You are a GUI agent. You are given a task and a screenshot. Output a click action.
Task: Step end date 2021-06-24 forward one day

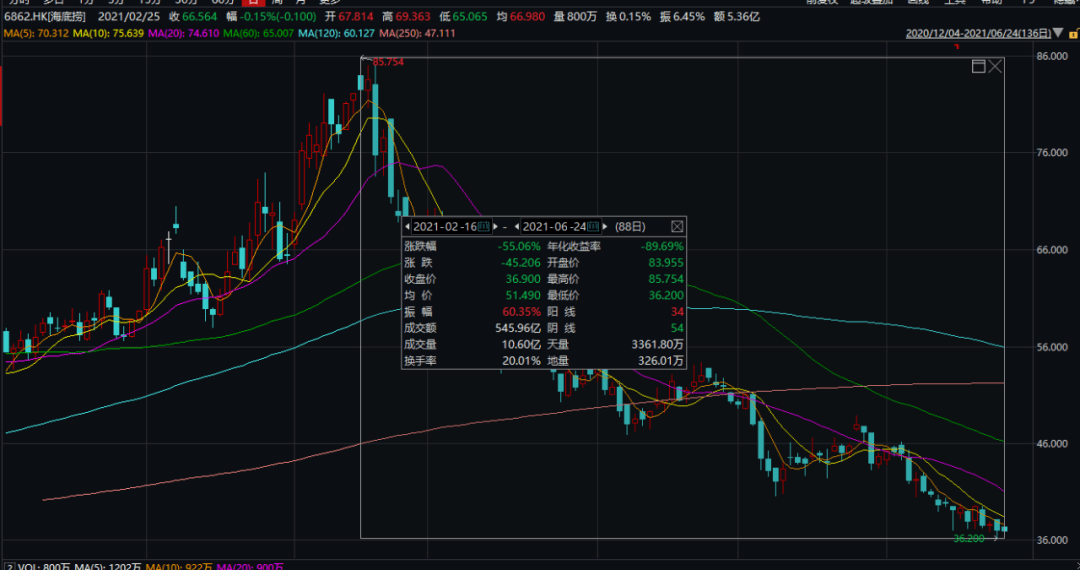pos(605,226)
